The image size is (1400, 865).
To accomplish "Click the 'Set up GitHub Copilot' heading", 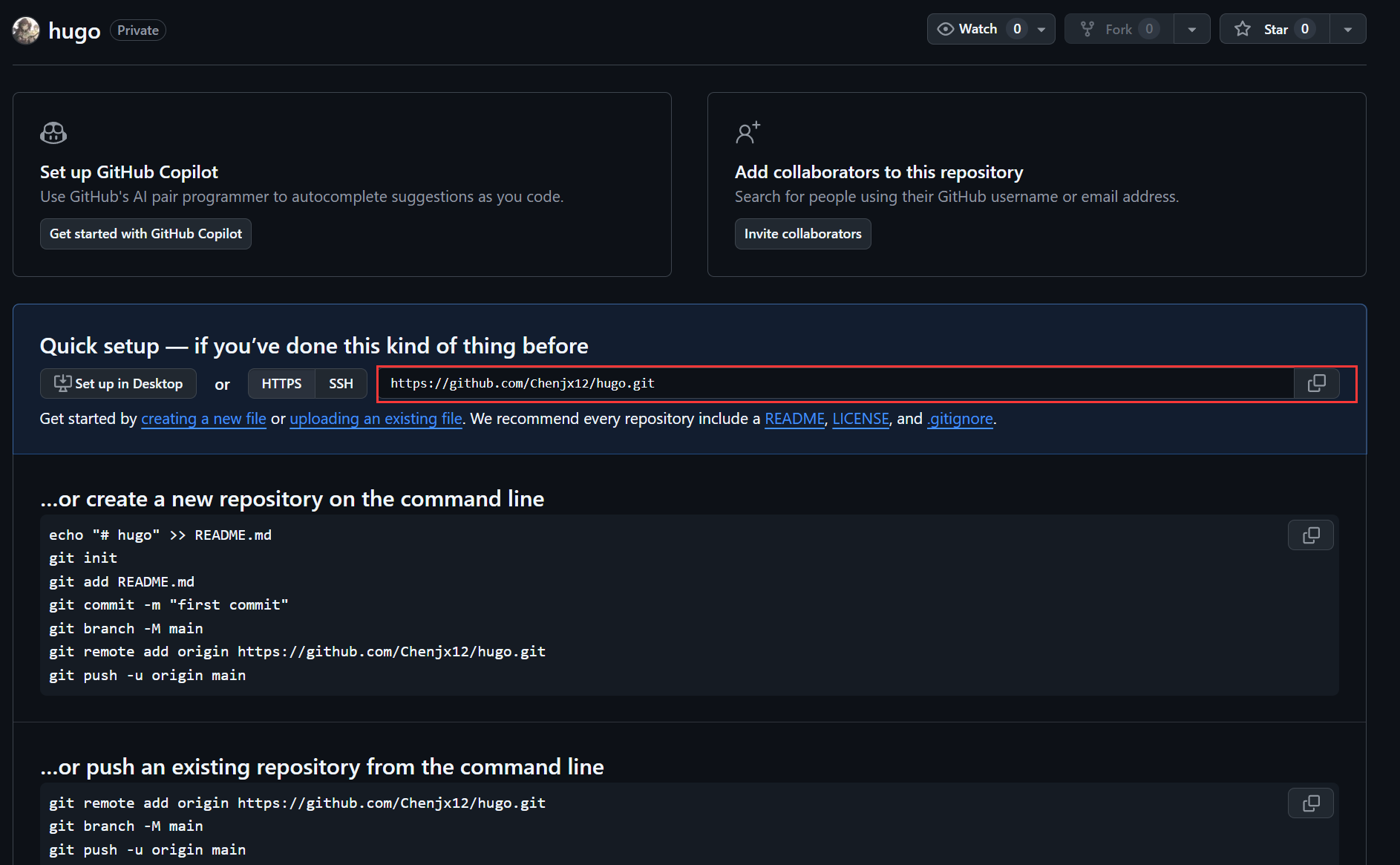I will 129,172.
